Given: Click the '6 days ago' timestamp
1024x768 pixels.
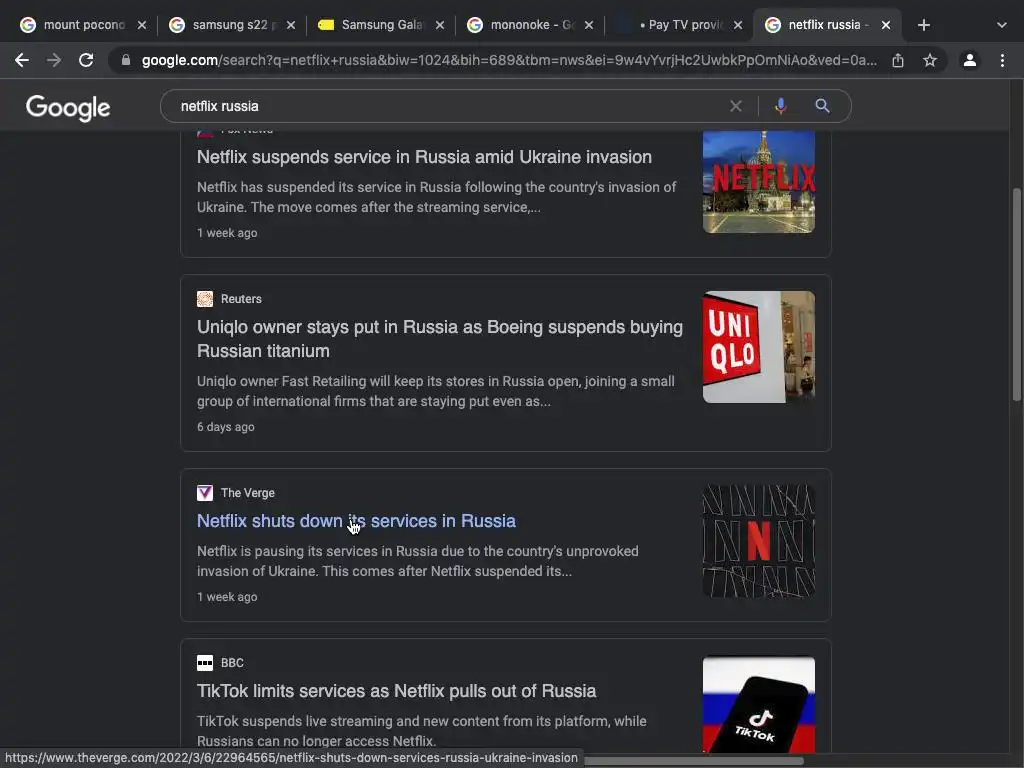Looking at the screenshot, I should [226, 426].
